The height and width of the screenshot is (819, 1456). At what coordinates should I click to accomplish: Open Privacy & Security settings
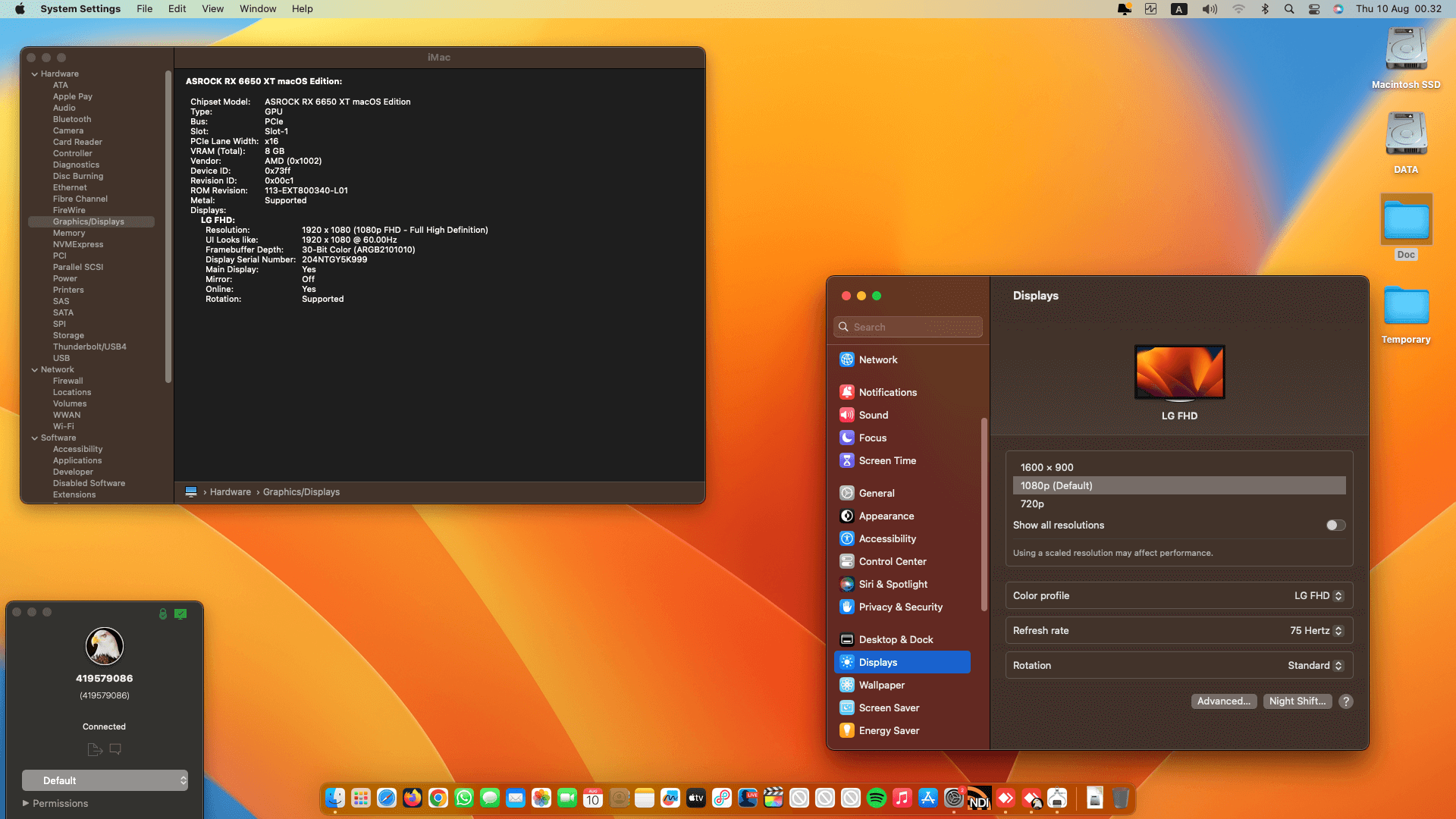pyautogui.click(x=900, y=607)
